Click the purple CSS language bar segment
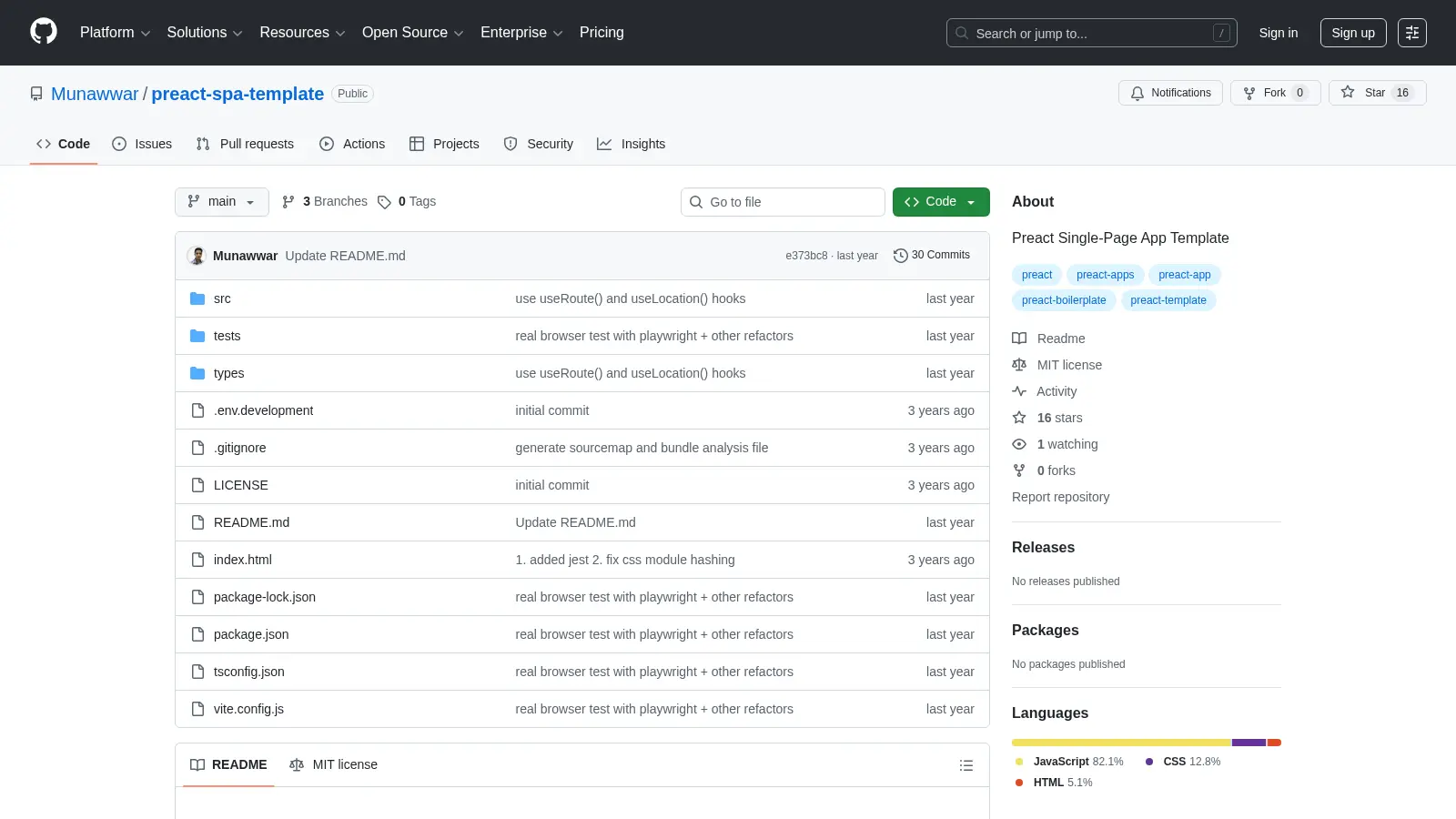 pyautogui.click(x=1249, y=743)
